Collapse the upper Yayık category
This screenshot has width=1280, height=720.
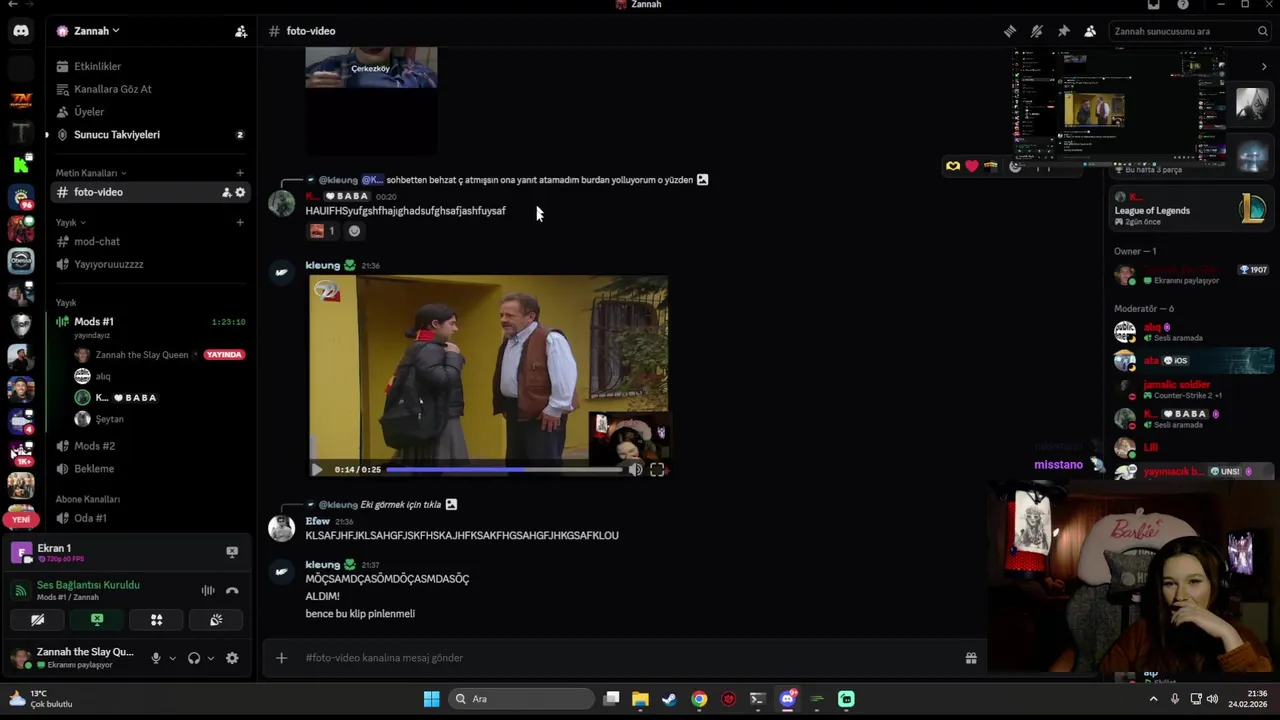(x=70, y=222)
